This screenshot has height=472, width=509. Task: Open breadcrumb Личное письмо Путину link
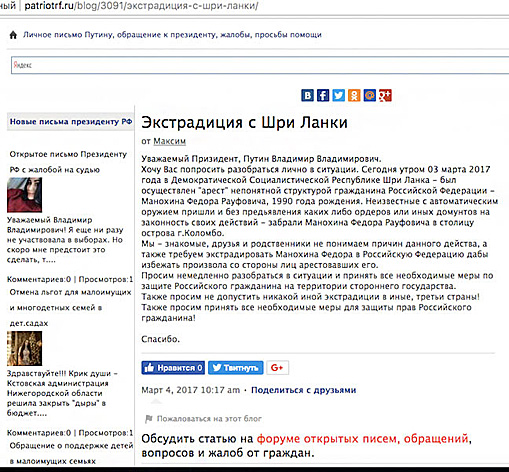[172, 35]
